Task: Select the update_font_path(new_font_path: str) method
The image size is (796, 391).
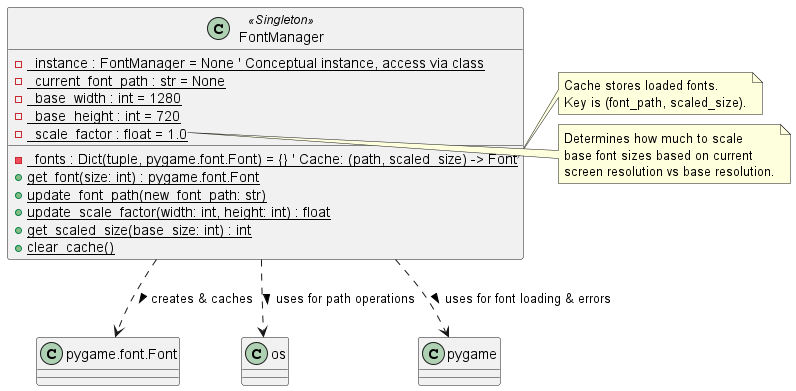Action: (x=147, y=195)
